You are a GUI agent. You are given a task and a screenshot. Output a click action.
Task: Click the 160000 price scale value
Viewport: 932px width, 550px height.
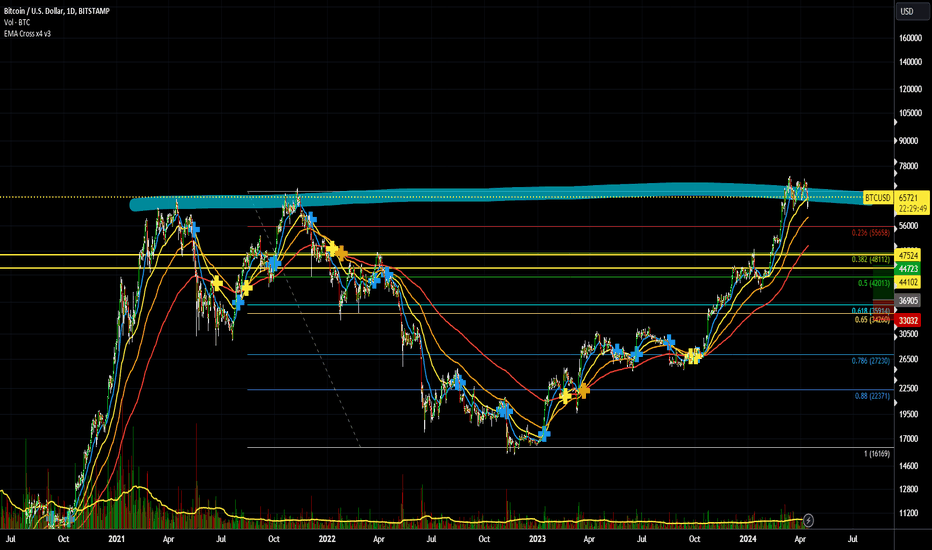(911, 38)
